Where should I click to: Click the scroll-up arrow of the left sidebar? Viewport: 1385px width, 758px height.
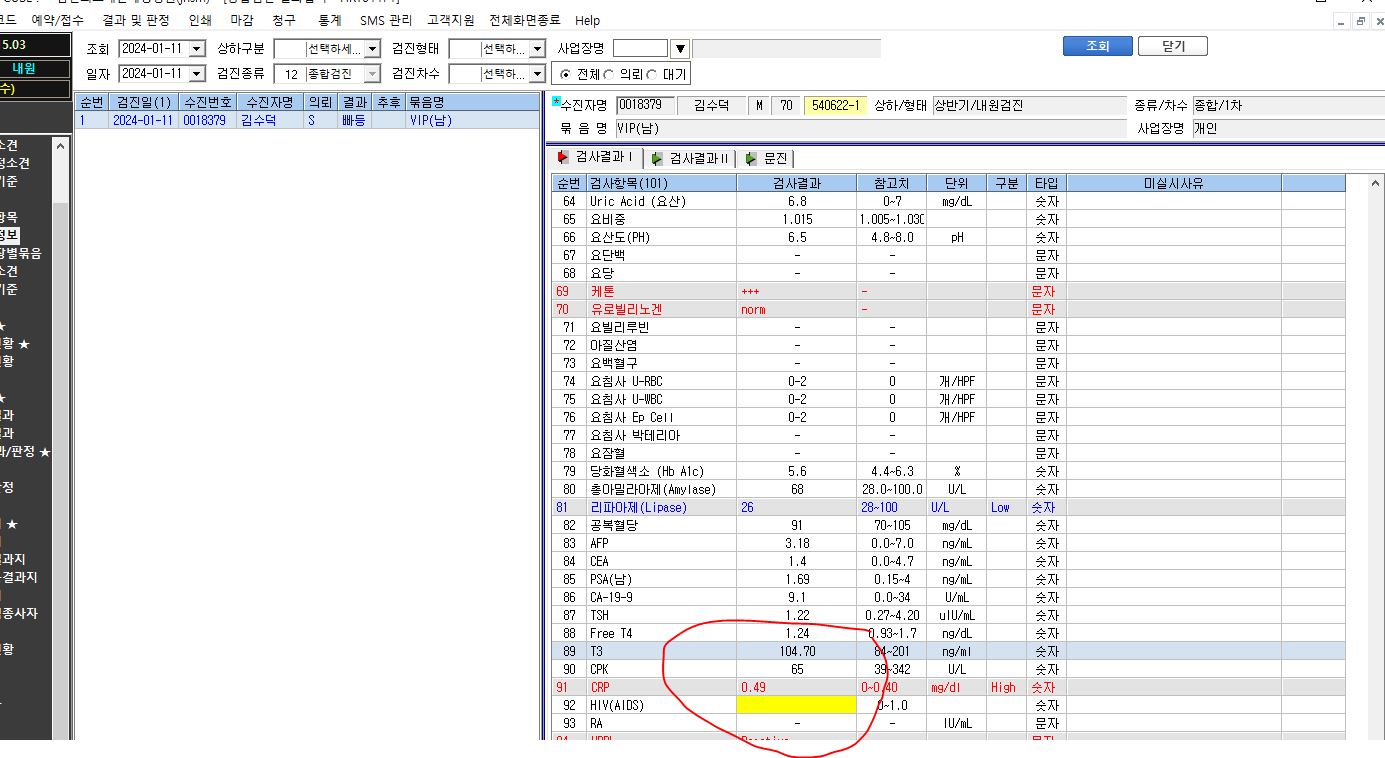(60, 145)
